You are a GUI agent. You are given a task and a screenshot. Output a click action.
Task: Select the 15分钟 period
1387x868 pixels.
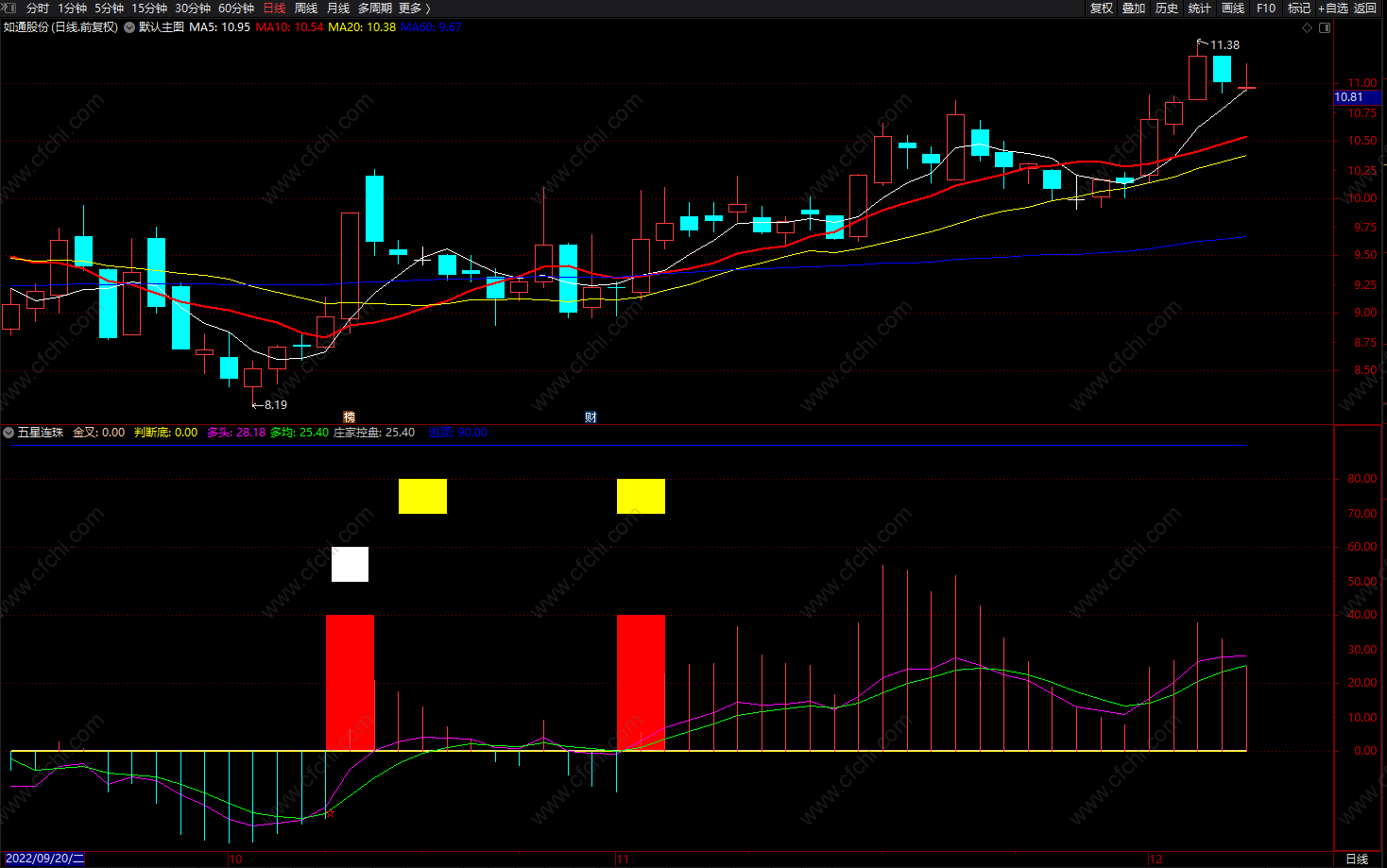point(149,9)
